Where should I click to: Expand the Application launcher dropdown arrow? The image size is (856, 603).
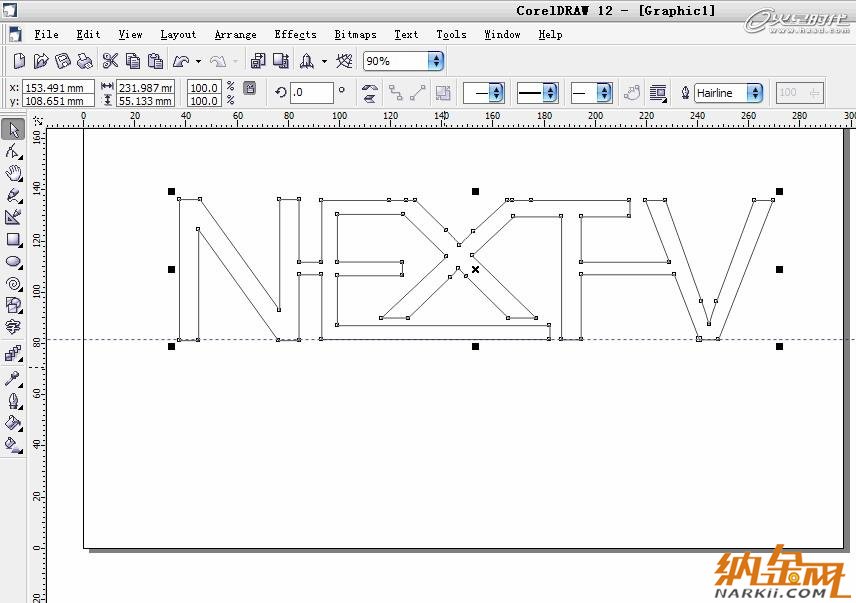pos(324,61)
